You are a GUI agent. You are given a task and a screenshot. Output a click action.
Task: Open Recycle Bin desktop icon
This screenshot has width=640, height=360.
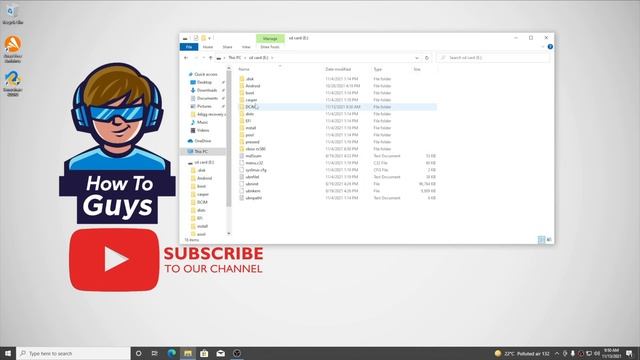[x=13, y=15]
